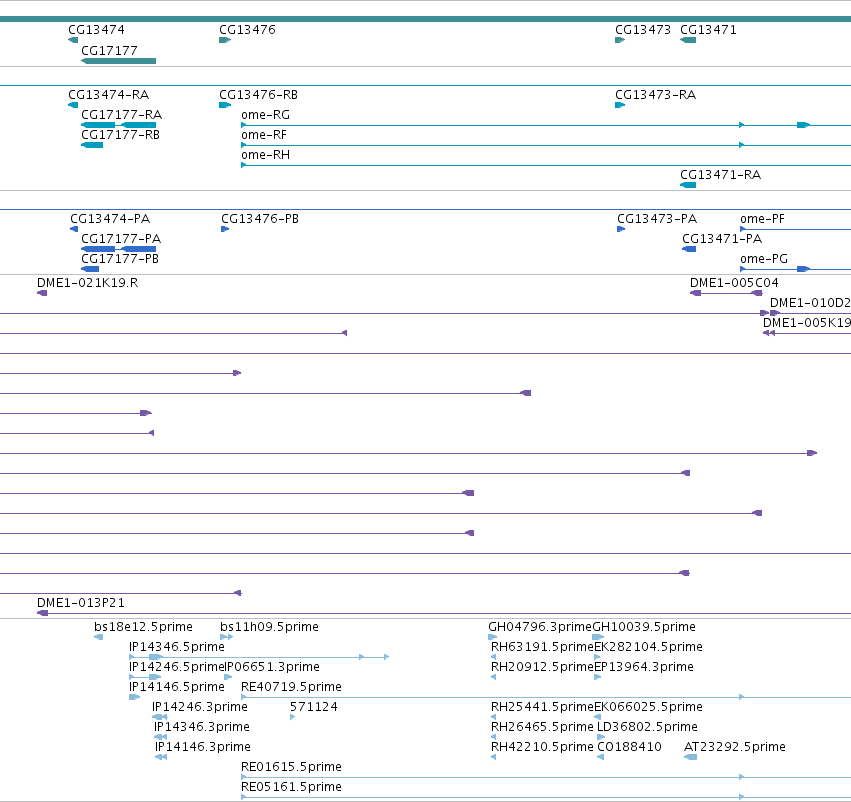
Task: Select the DME1-010D2 clone label
Action: click(x=810, y=303)
